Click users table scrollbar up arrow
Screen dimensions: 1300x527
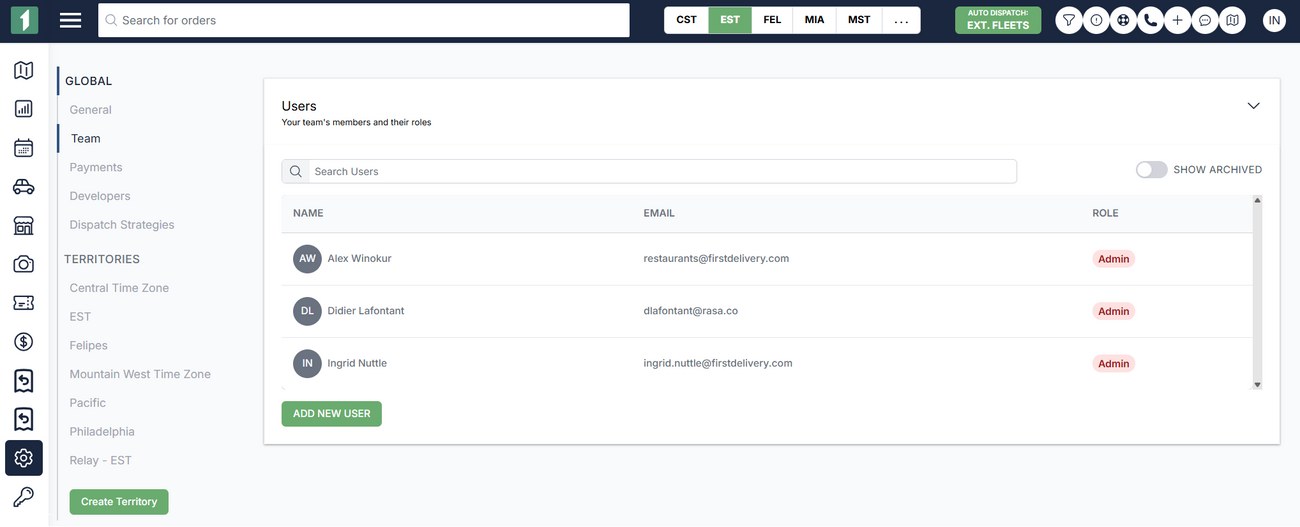coord(1257,200)
